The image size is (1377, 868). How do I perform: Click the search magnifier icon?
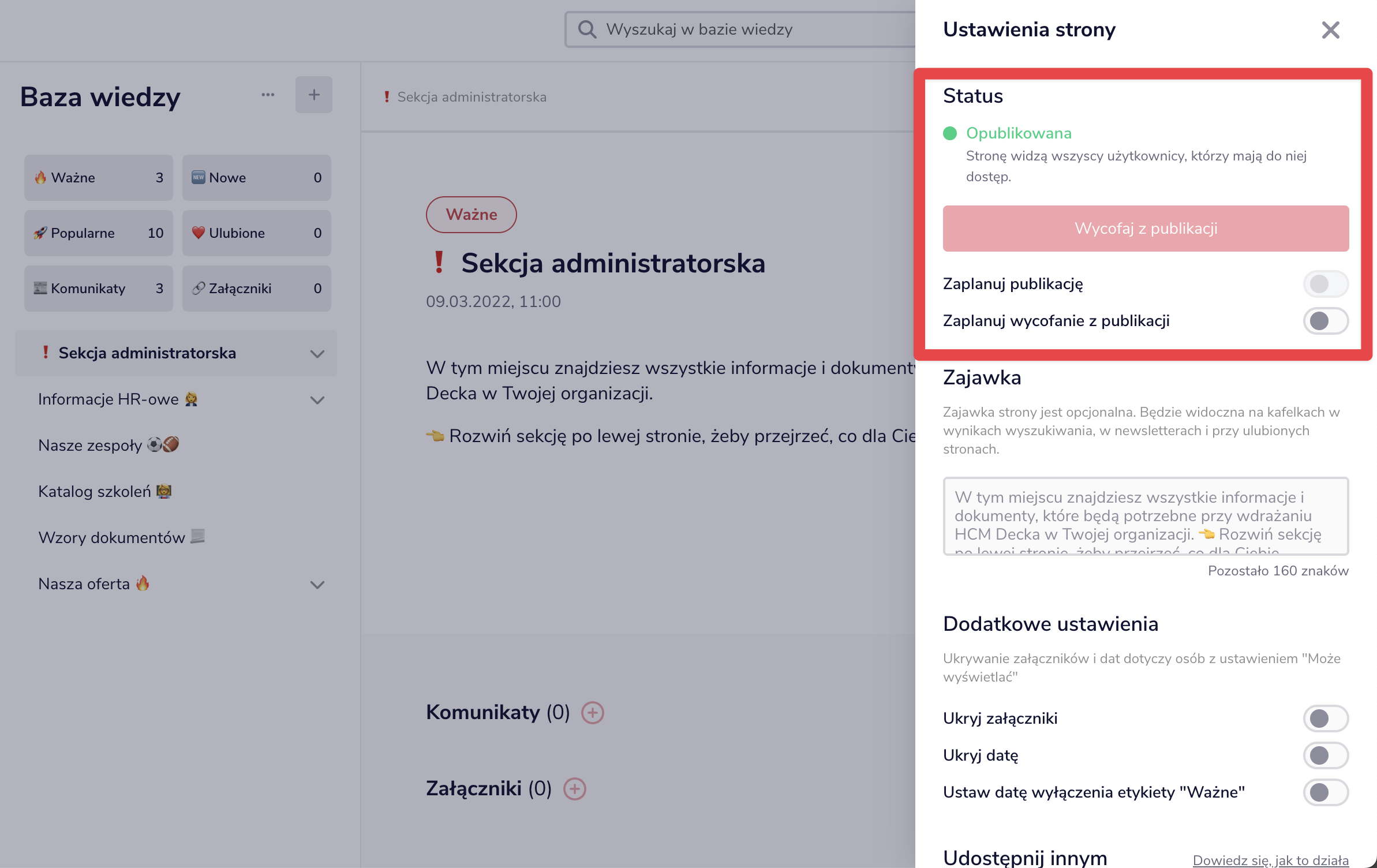pos(587,29)
